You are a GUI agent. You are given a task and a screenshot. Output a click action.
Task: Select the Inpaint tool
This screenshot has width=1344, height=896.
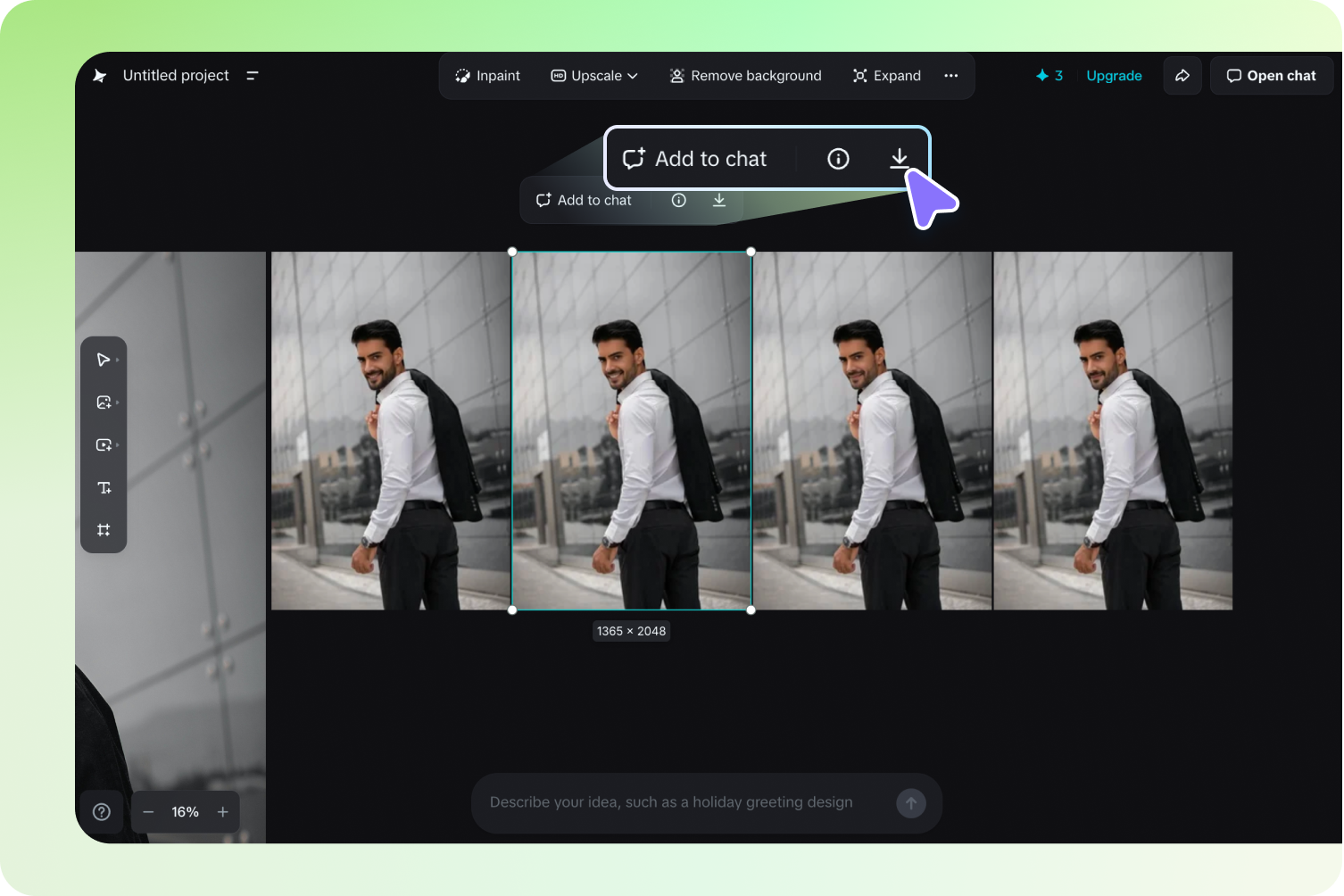pyautogui.click(x=487, y=76)
